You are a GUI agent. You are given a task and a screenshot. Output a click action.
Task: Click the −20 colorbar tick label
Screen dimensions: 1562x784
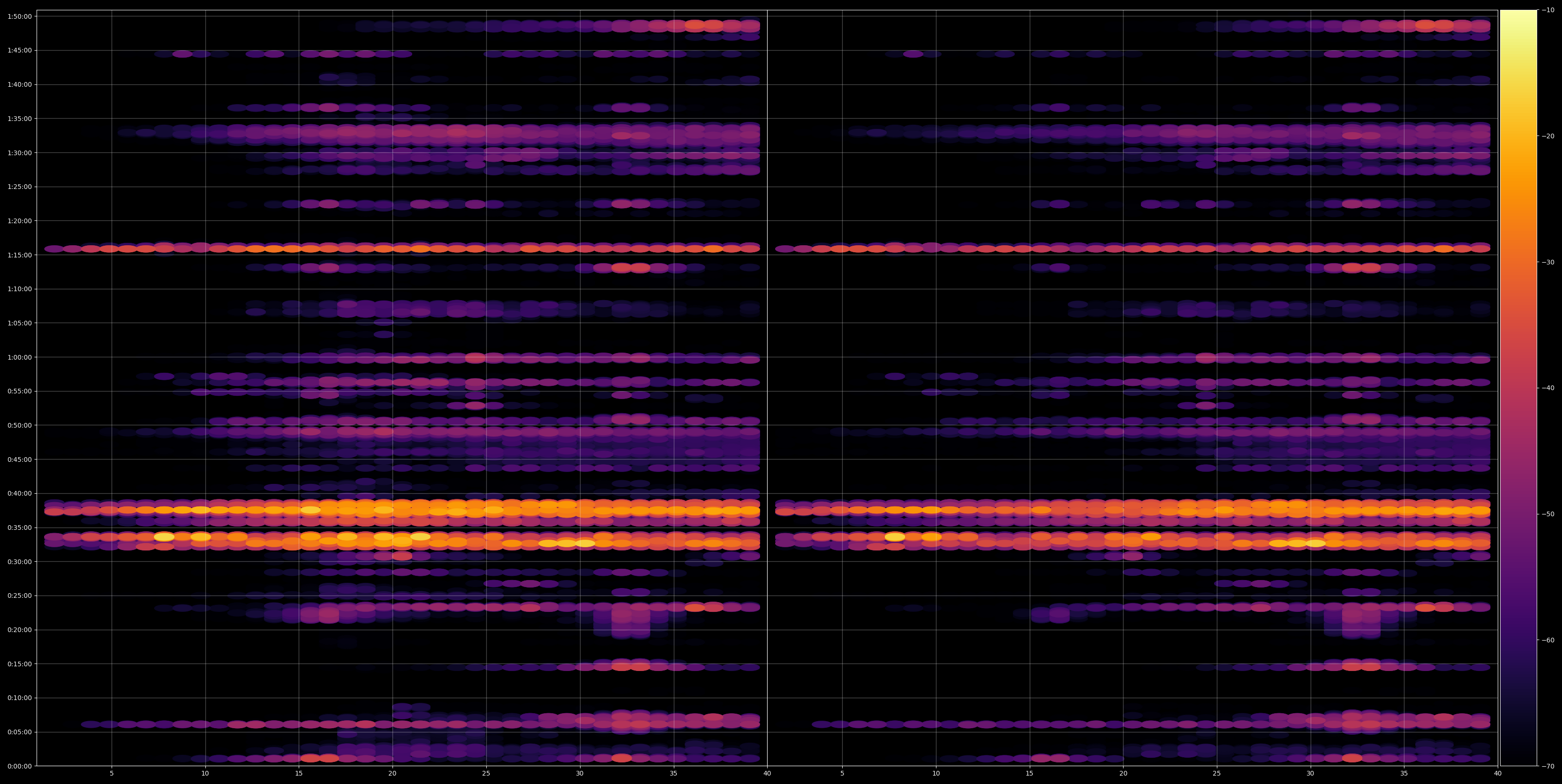[1548, 136]
